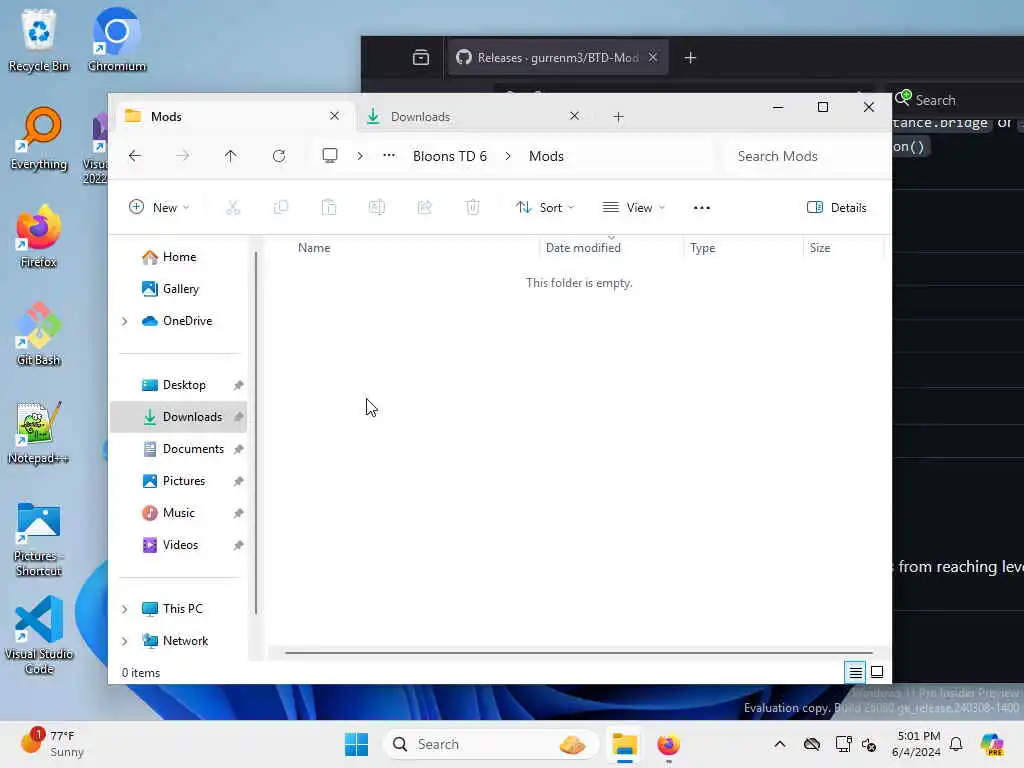The image size is (1024, 768).
Task: Close the Downloads tab
Action: 574,116
